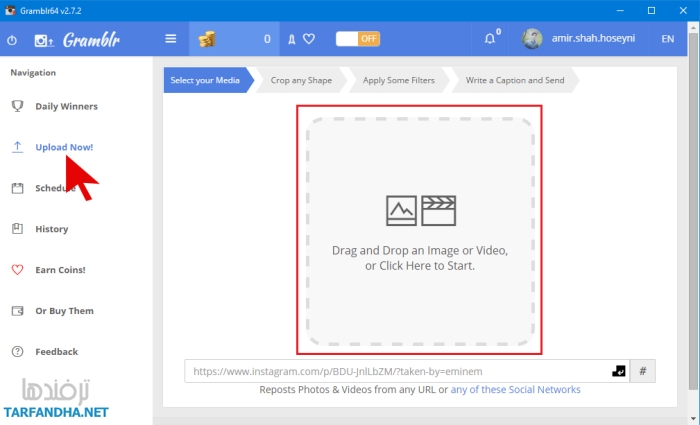Image resolution: width=700 pixels, height=425 pixels.
Task: Click the red heart Earn Coins icon
Action: [x=17, y=270]
